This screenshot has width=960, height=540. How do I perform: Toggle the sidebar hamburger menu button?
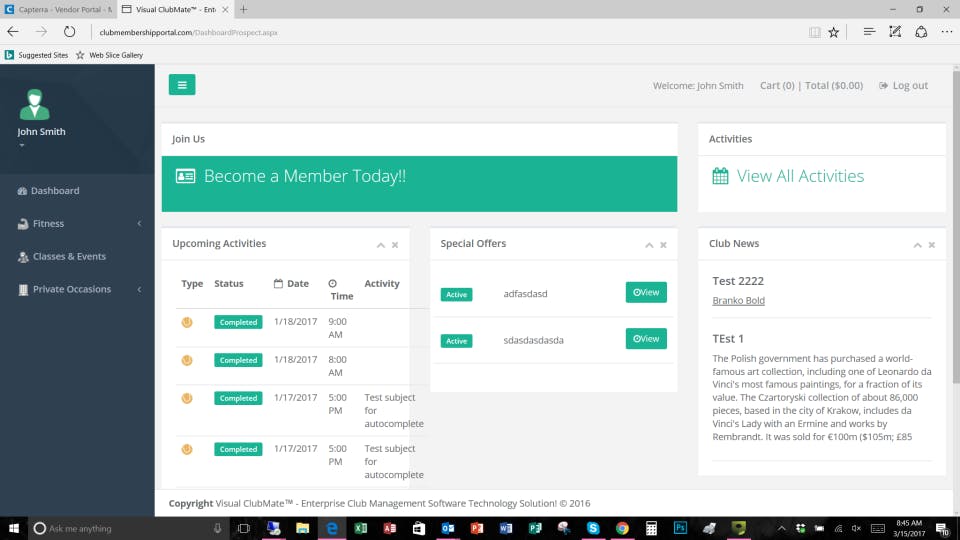click(182, 85)
